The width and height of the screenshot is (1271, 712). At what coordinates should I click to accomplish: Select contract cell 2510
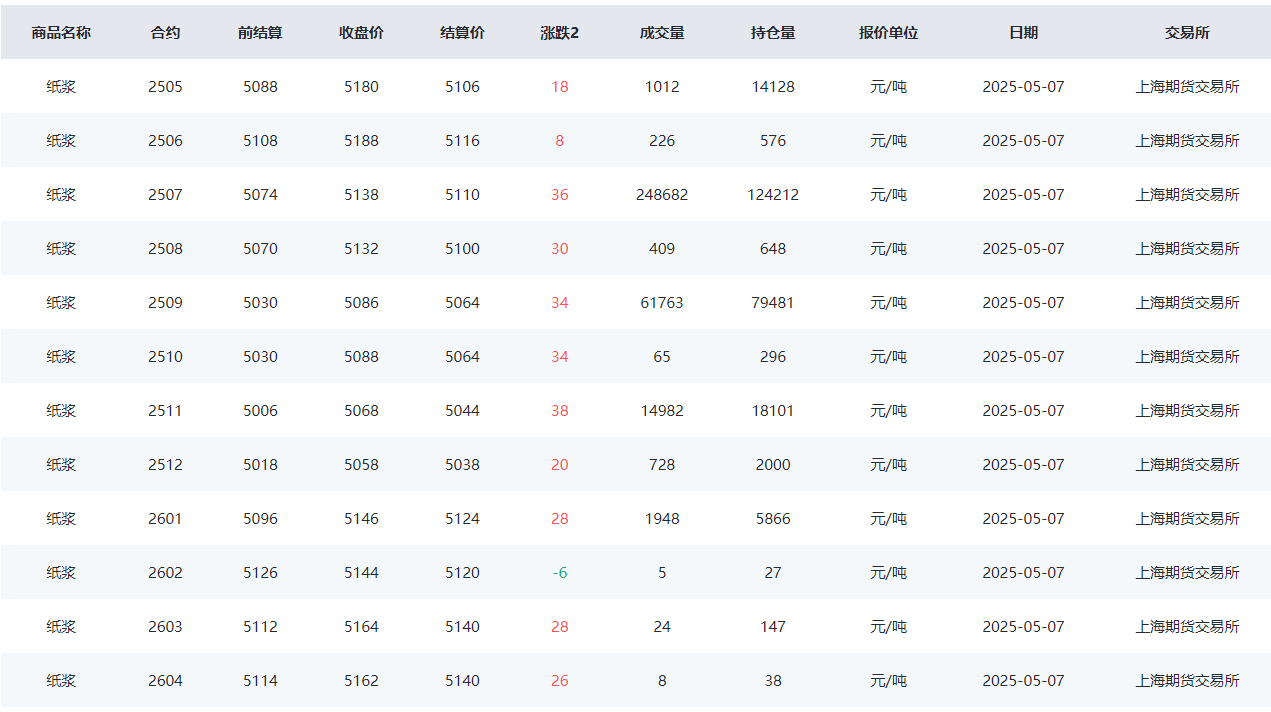[165, 357]
